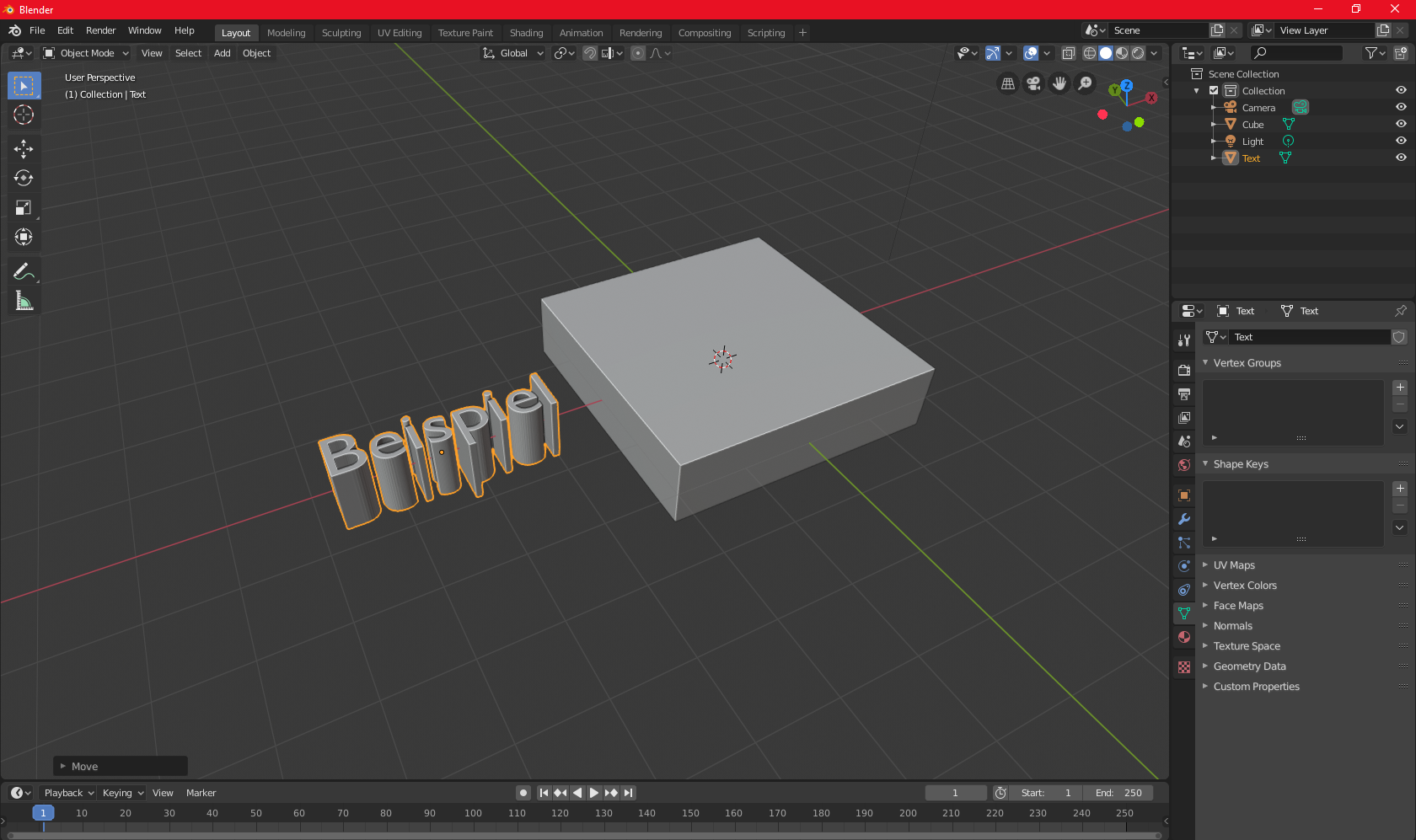Click the zoom view magnifier icon
The image size is (1416, 840).
[x=1086, y=83]
